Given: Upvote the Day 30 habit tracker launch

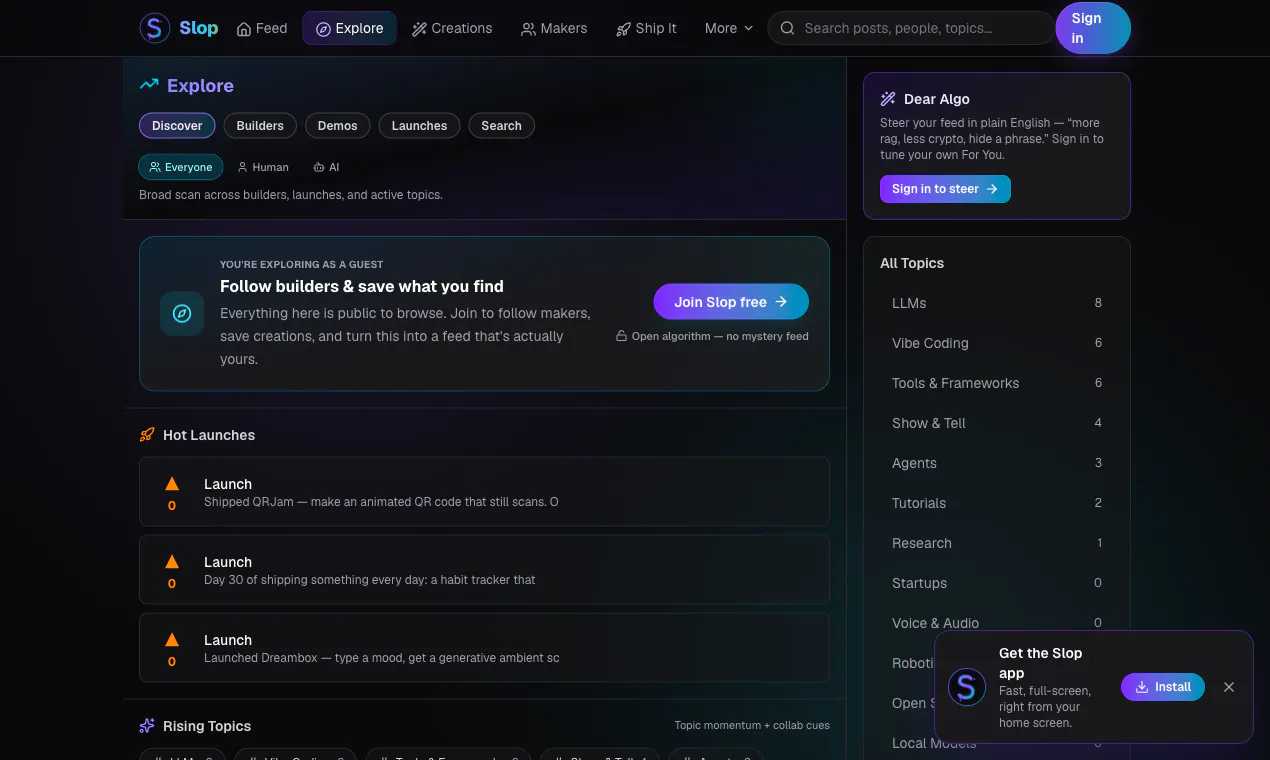Looking at the screenshot, I should click(172, 570).
